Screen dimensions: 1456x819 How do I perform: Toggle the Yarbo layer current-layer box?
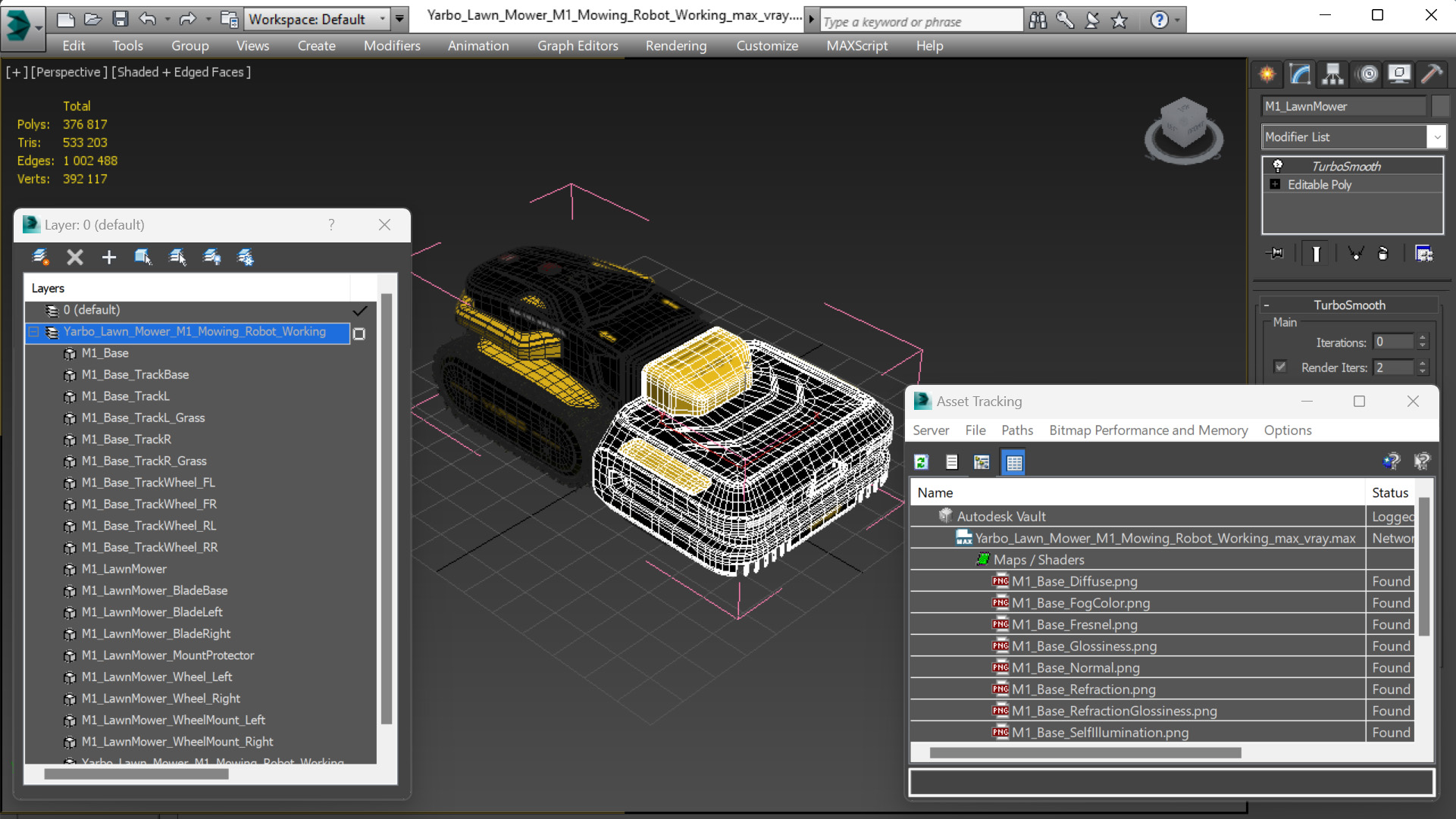coord(359,333)
